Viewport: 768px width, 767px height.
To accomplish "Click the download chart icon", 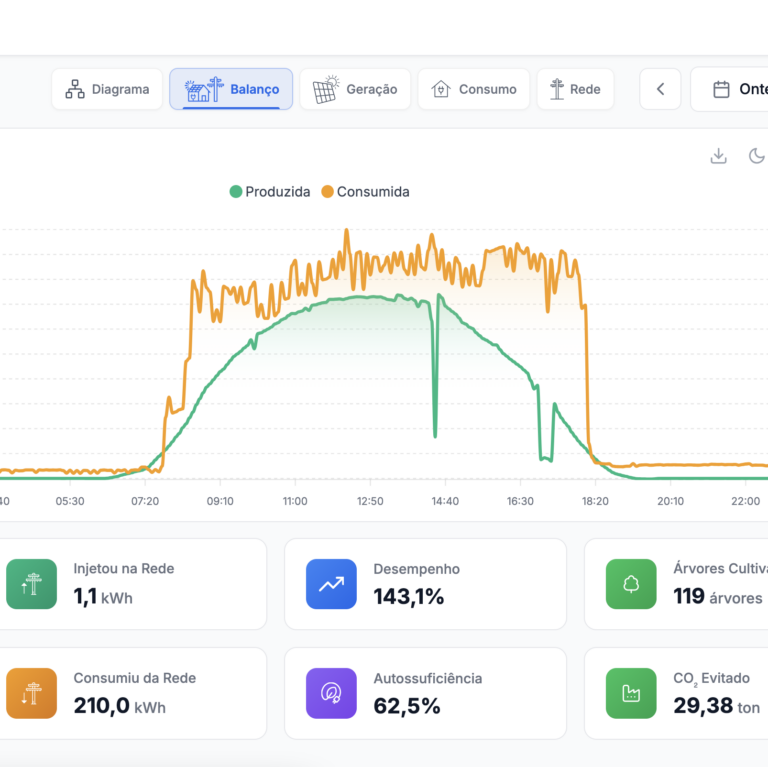I will click(718, 156).
